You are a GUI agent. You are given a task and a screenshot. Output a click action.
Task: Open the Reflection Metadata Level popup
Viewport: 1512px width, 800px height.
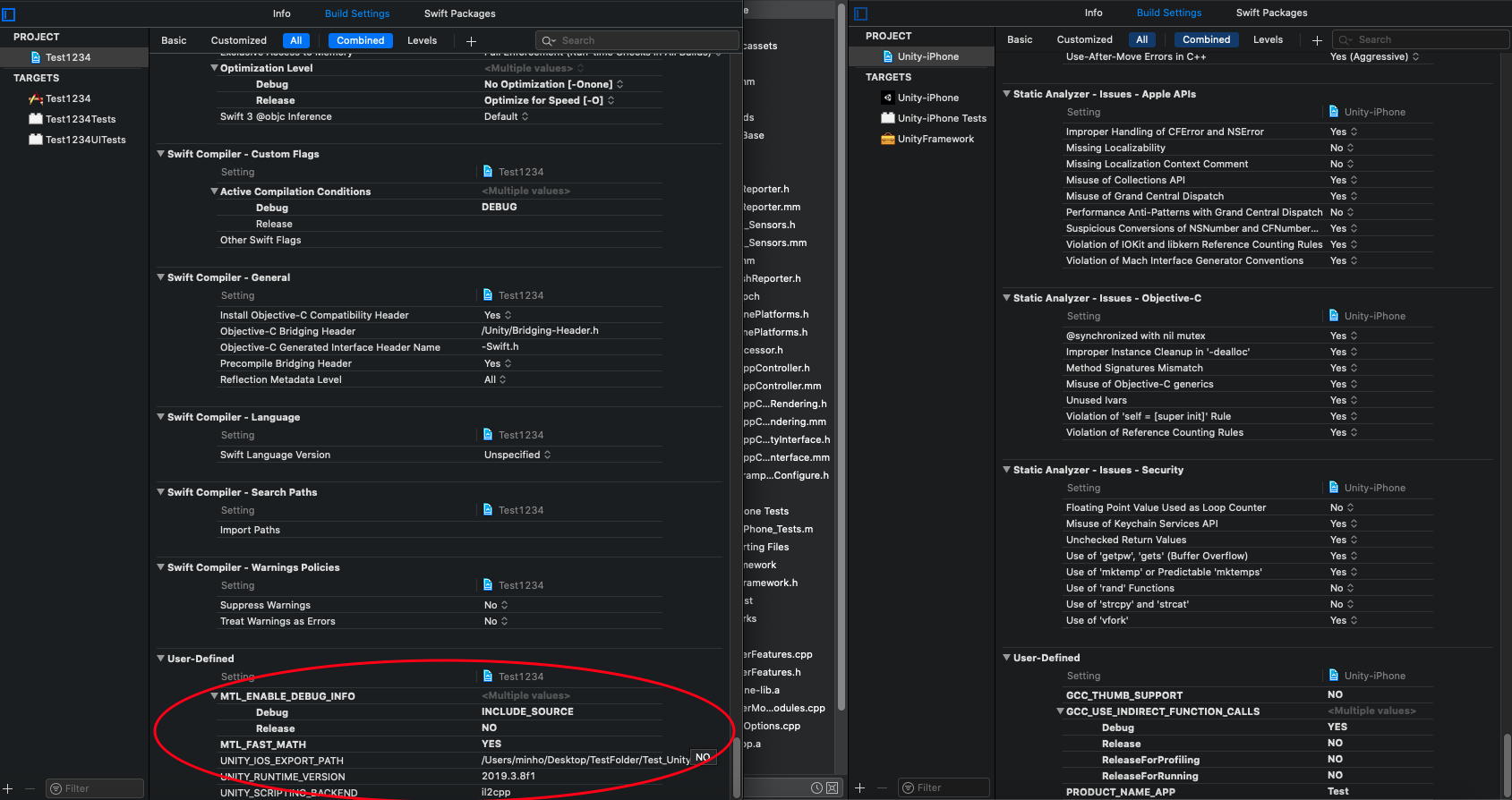(x=495, y=379)
